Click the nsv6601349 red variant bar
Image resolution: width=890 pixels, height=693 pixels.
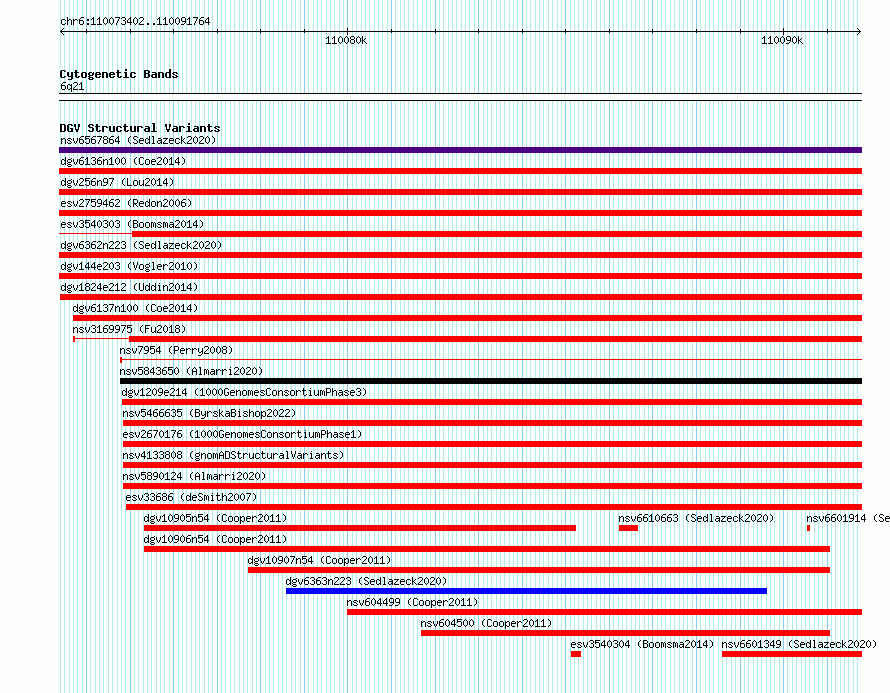pyautogui.click(x=792, y=654)
